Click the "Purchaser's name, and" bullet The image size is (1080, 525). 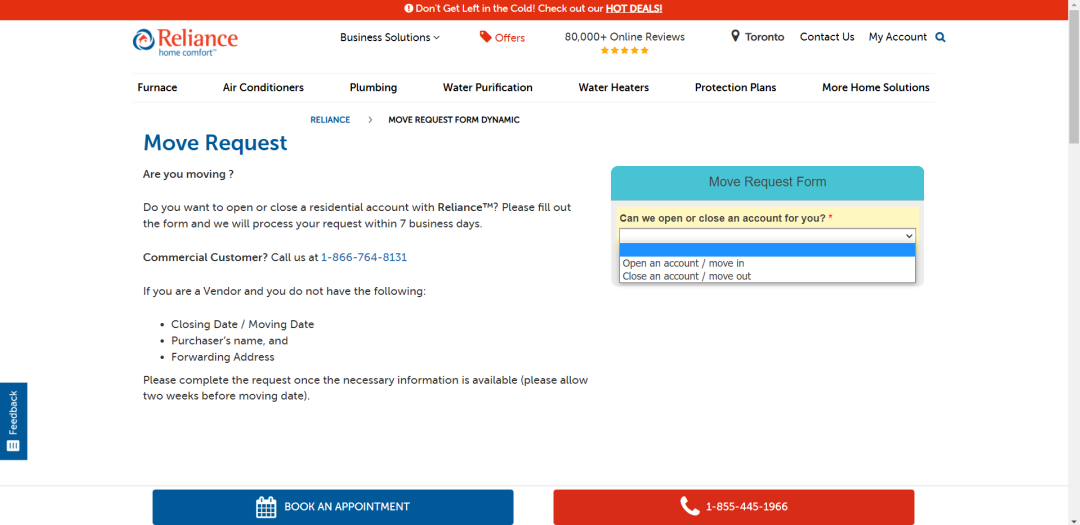229,341
